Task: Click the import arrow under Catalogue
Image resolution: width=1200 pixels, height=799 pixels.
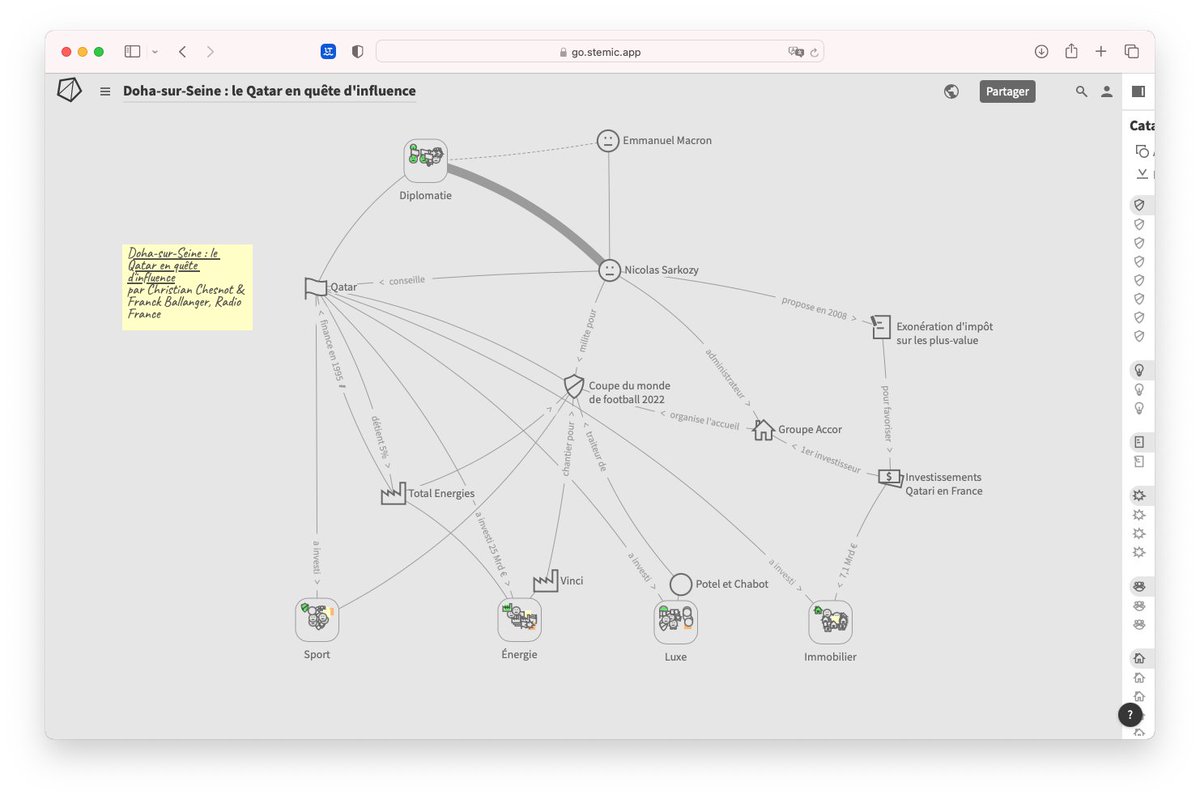Action: 1141,173
